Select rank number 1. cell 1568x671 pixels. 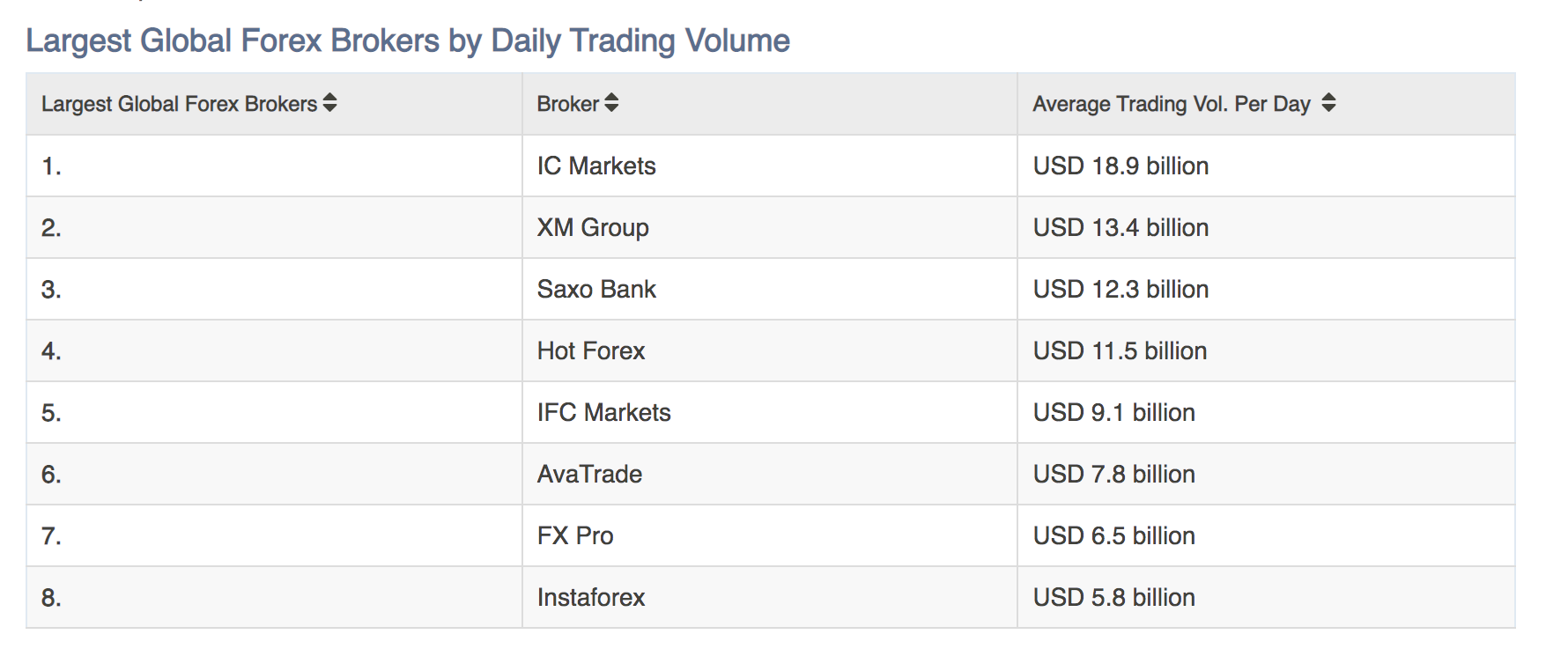[x=274, y=166]
